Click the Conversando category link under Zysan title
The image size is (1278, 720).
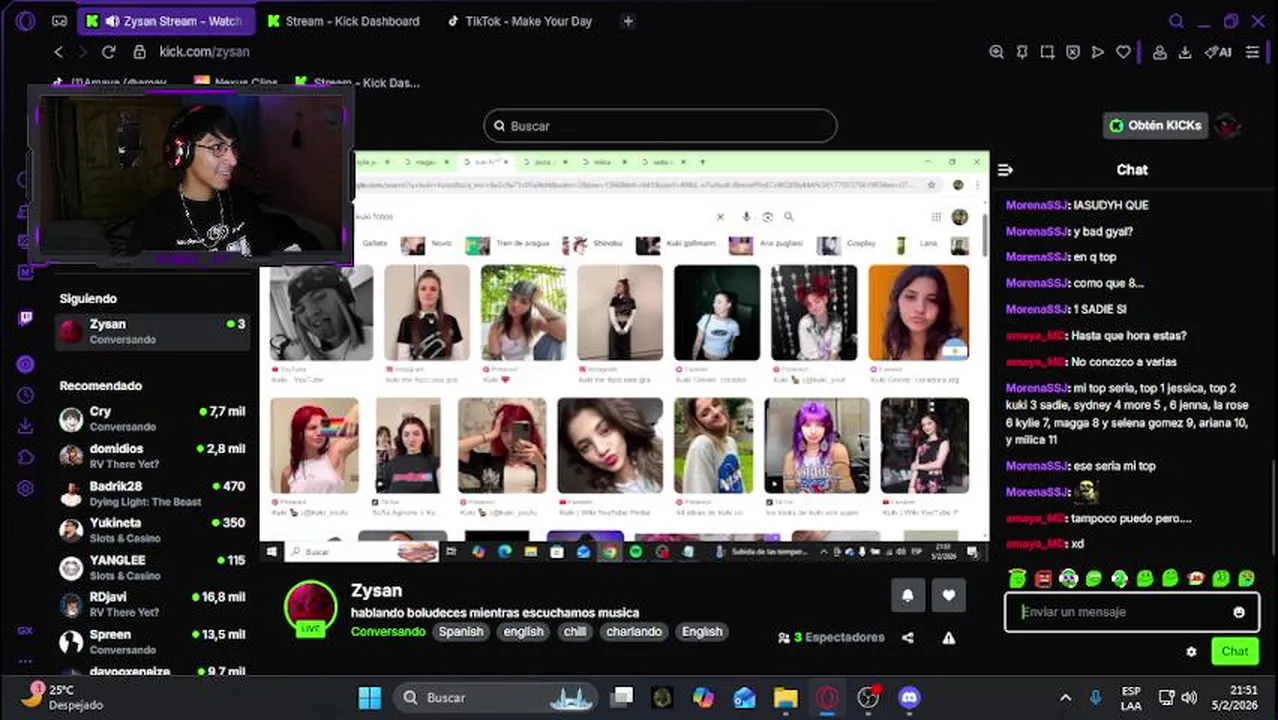tap(388, 632)
